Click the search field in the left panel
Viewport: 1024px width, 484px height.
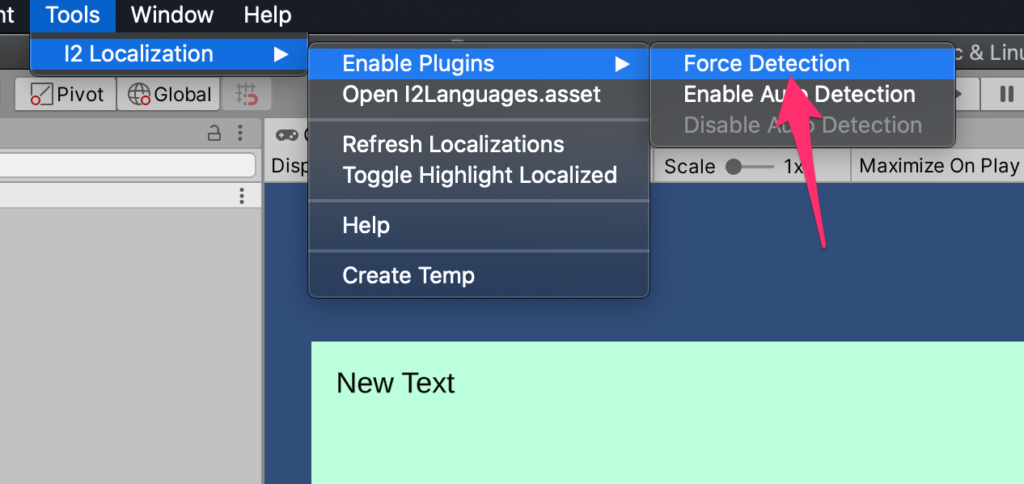pyautogui.click(x=127, y=166)
